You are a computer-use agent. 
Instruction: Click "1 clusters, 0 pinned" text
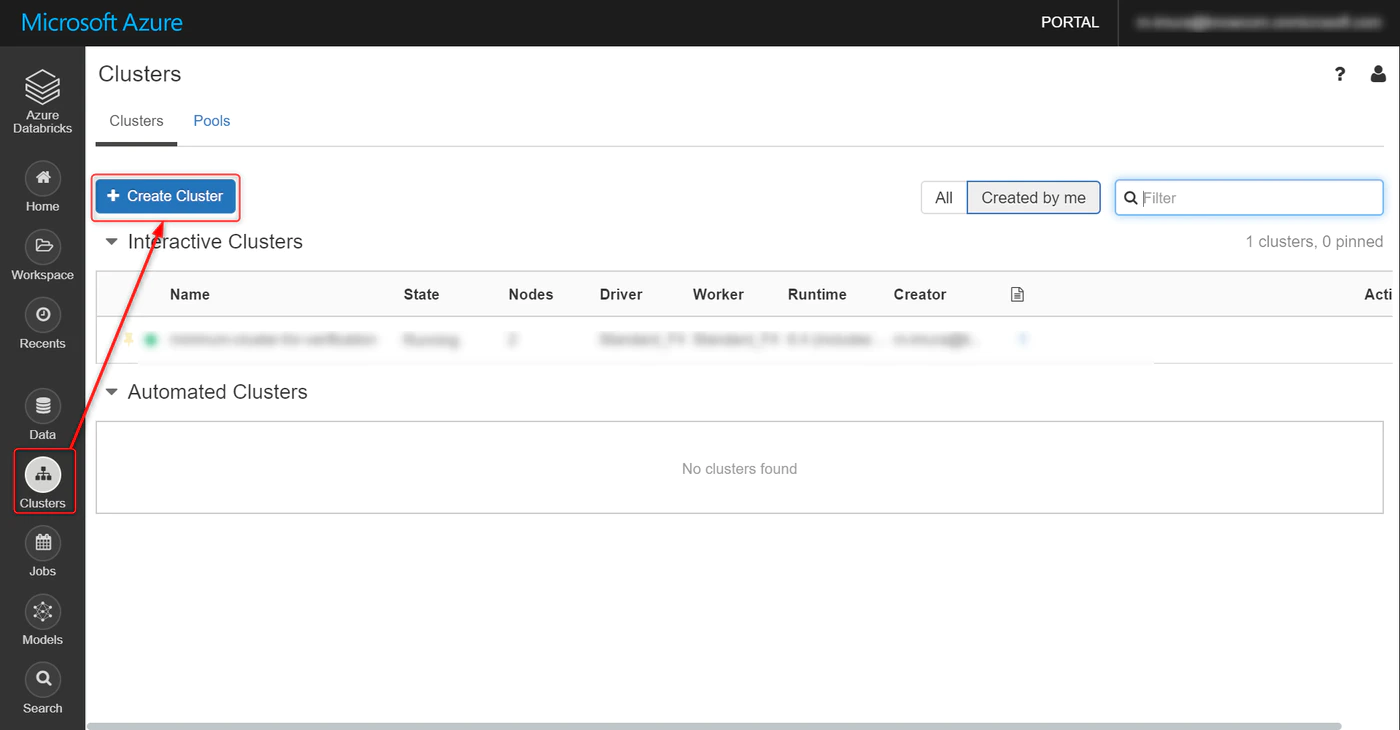[1314, 242]
